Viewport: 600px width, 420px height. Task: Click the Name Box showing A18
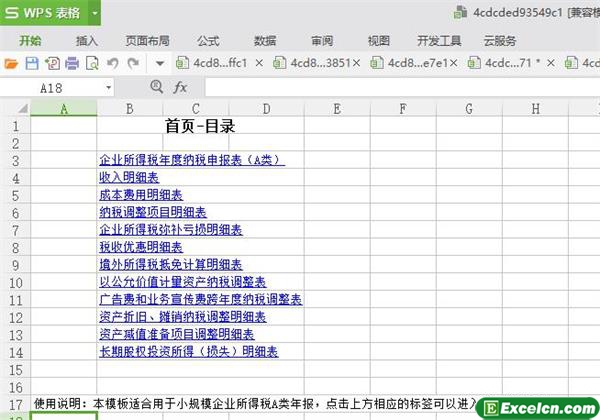point(52,88)
